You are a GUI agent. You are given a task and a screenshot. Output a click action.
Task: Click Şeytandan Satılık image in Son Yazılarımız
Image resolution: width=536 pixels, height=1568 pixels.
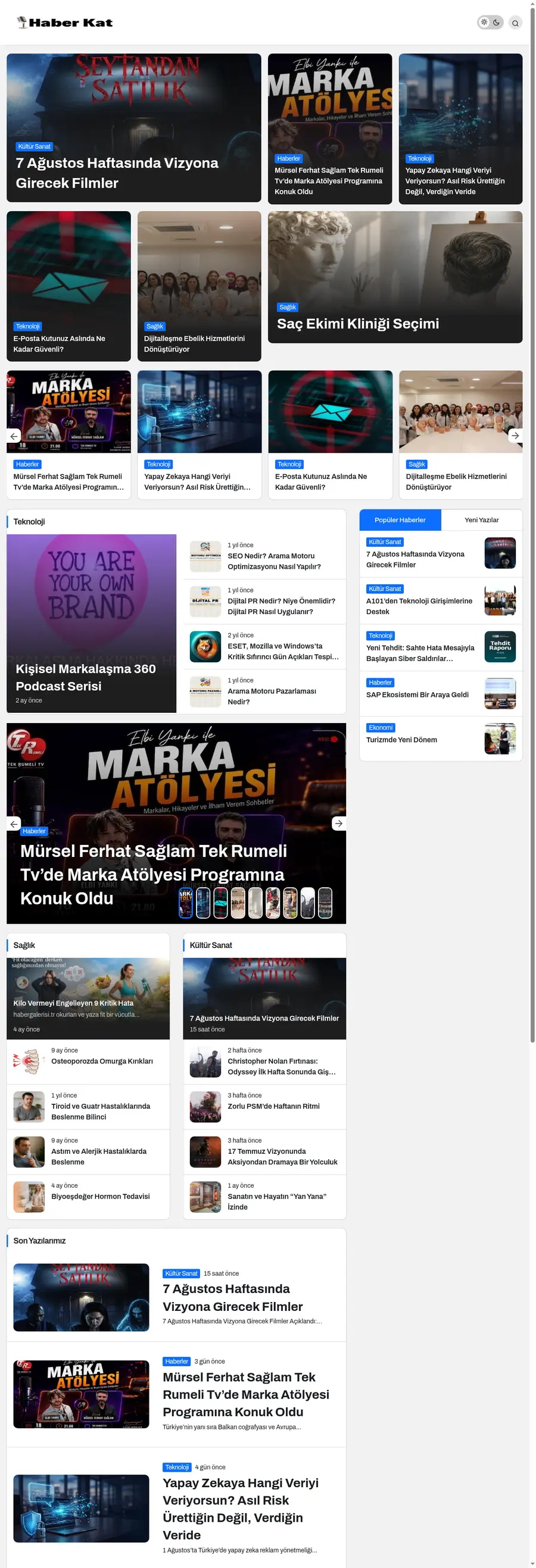click(x=81, y=1297)
